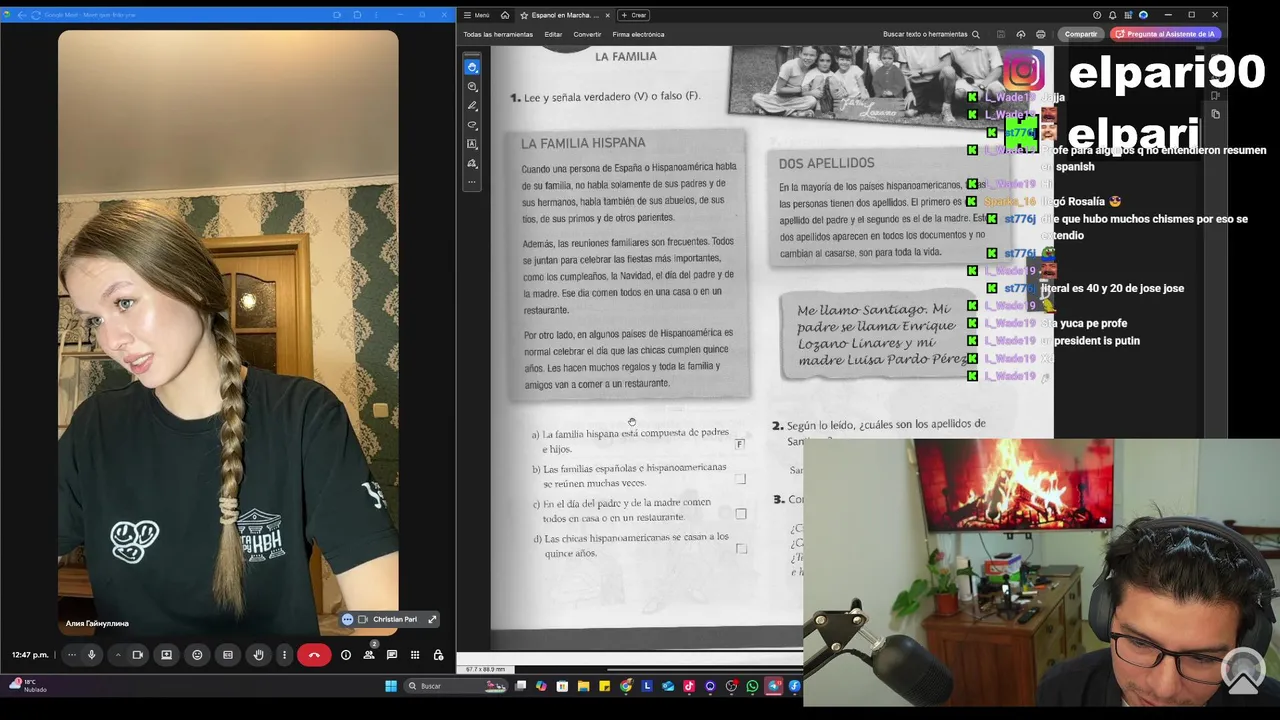Open Task View on the taskbar
The image size is (1280, 720).
coord(521,686)
